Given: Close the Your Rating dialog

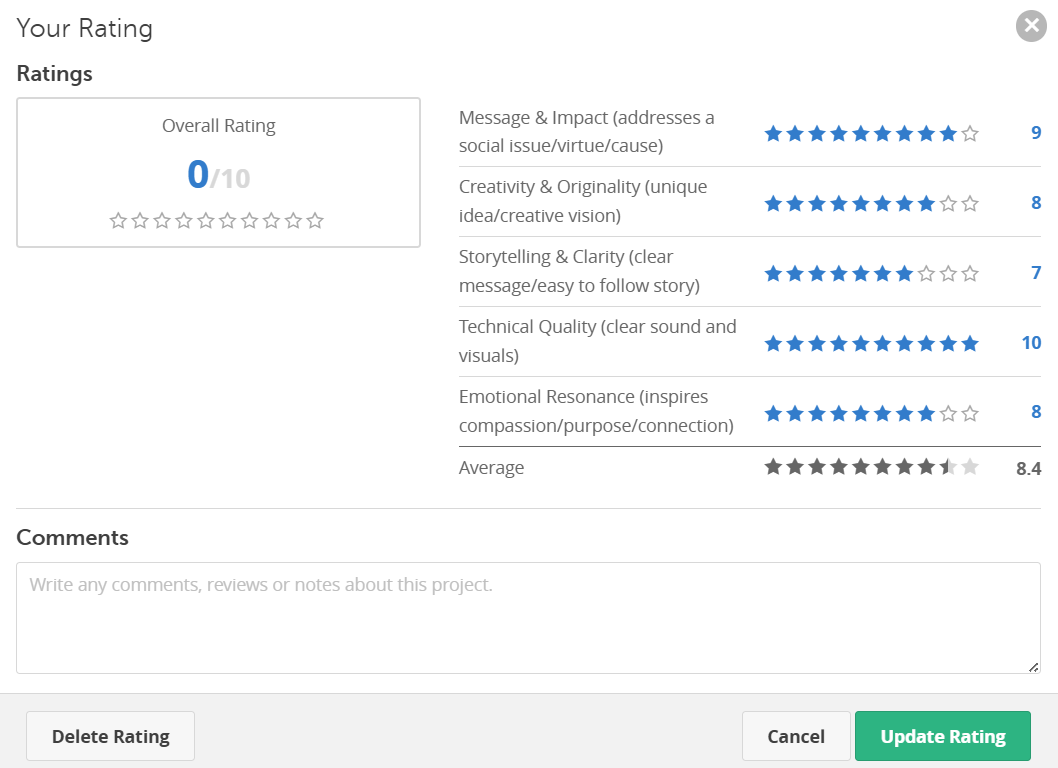Looking at the screenshot, I should click(x=1031, y=26).
